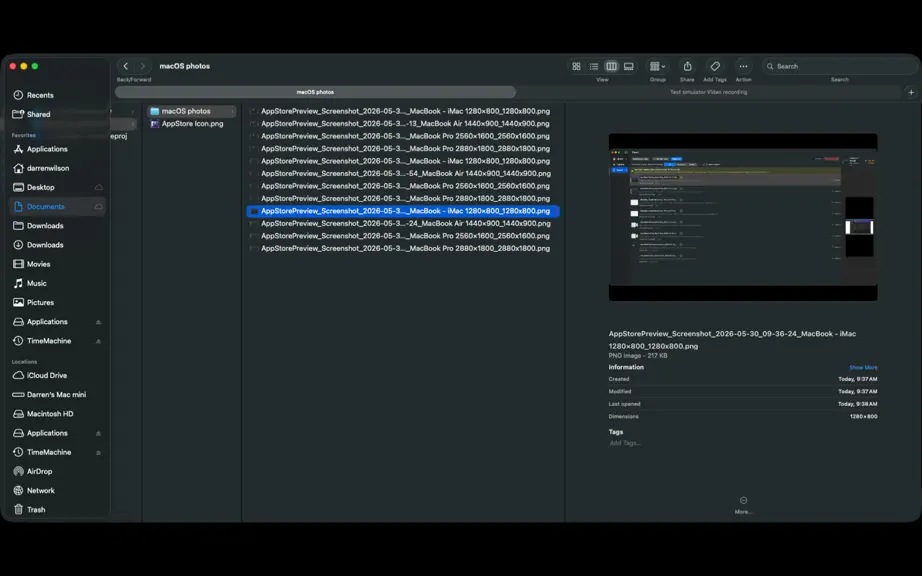Click the preview image thumbnail
The height and width of the screenshot is (576, 922).
(x=743, y=217)
